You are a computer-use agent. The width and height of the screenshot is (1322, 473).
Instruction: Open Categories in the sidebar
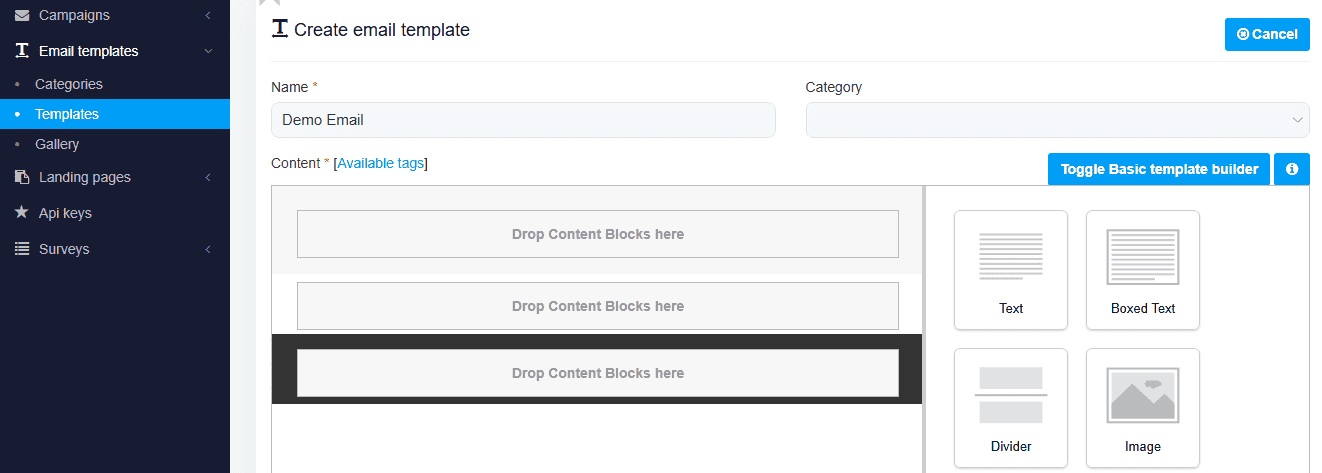click(x=69, y=84)
